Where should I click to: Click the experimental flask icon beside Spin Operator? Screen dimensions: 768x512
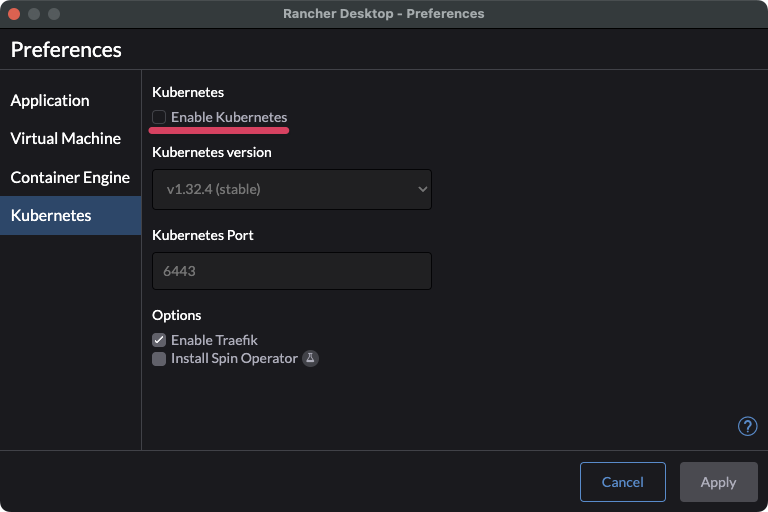[310, 359]
